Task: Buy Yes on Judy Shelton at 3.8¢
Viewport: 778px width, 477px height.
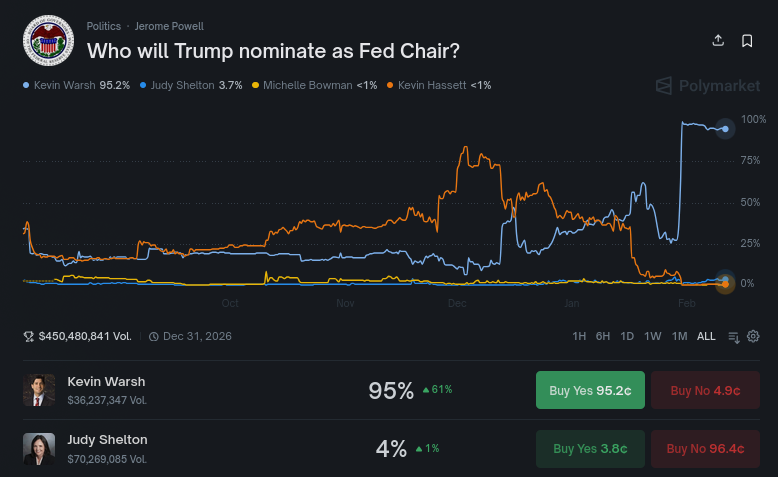Action: (590, 449)
